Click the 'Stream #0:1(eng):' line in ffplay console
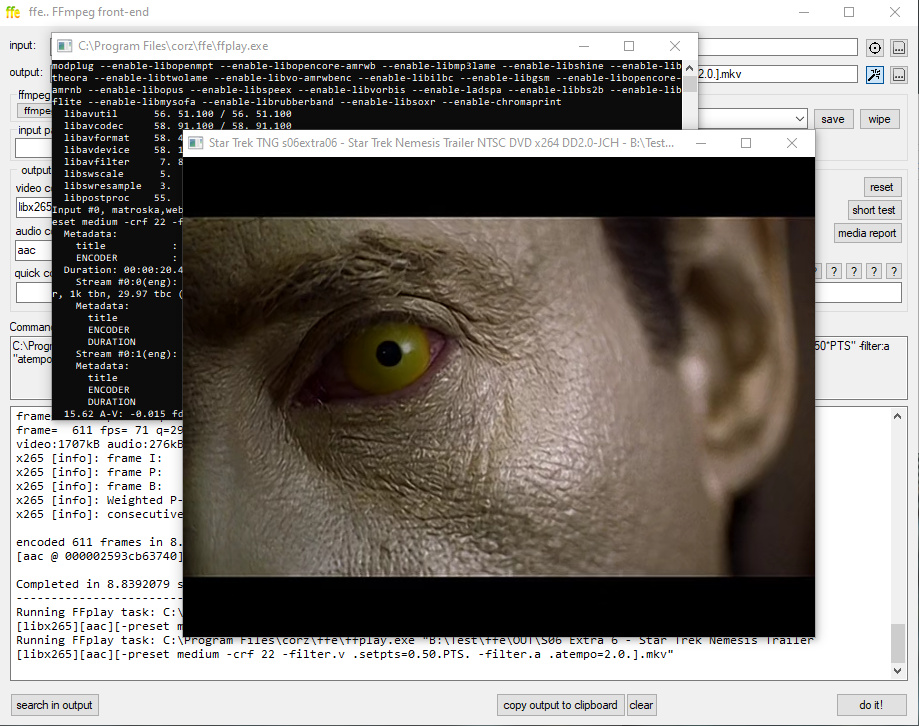The image size is (919, 726). (126, 354)
